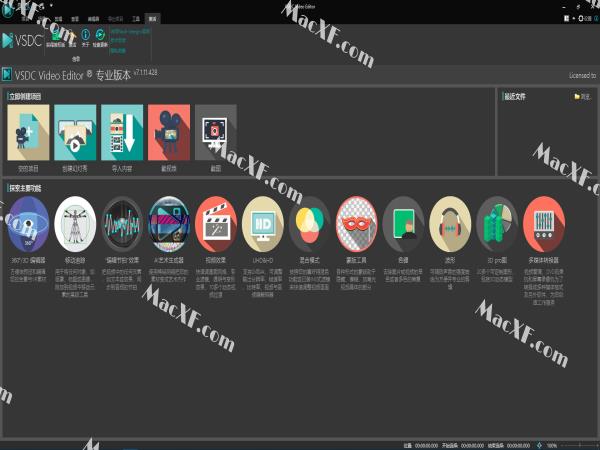Click the position time value in status bar
Image resolution: width=600 pixels, height=450 pixels.
point(426,445)
